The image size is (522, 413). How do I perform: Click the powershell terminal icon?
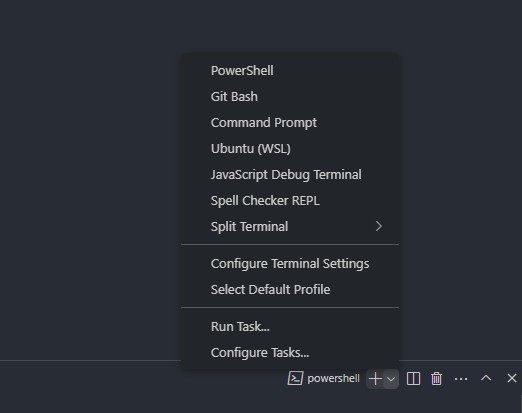pyautogui.click(x=295, y=378)
